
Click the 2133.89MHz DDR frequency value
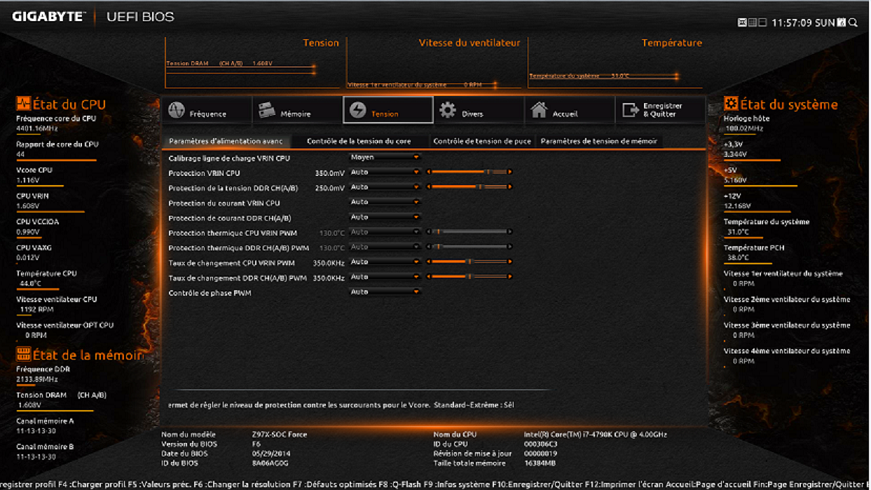(37, 379)
